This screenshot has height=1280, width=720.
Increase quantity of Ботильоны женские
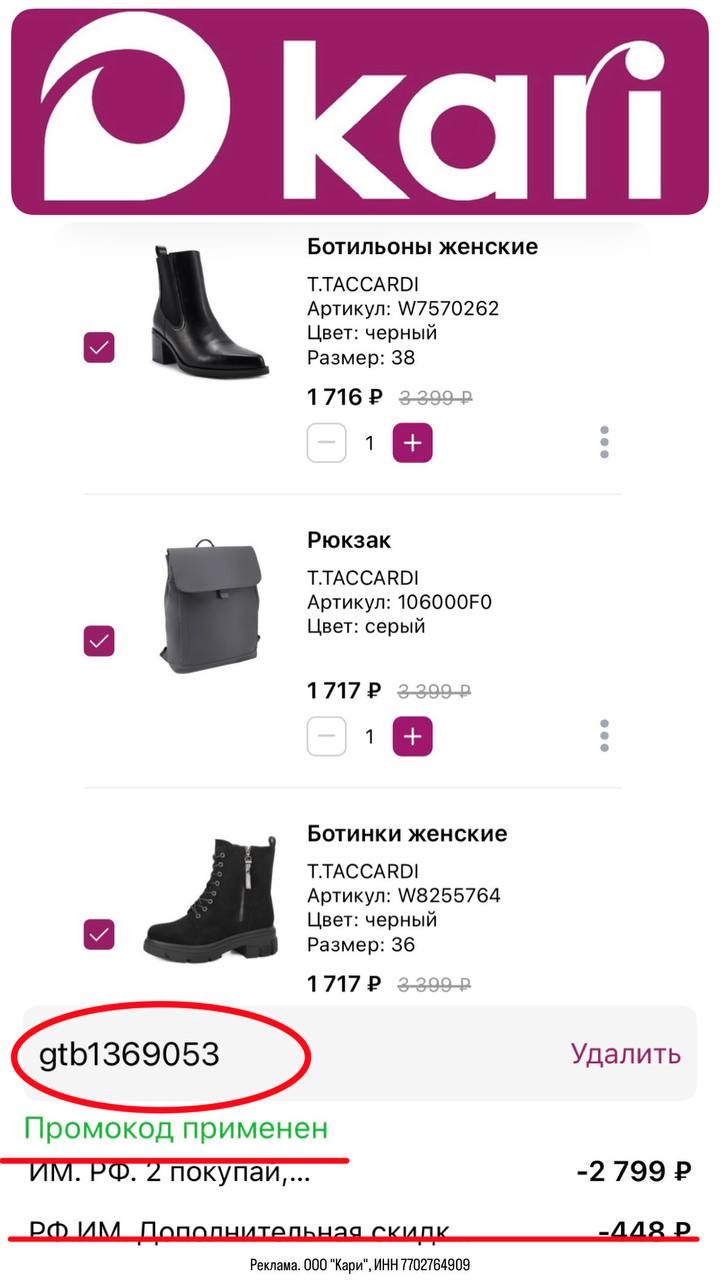click(412, 443)
